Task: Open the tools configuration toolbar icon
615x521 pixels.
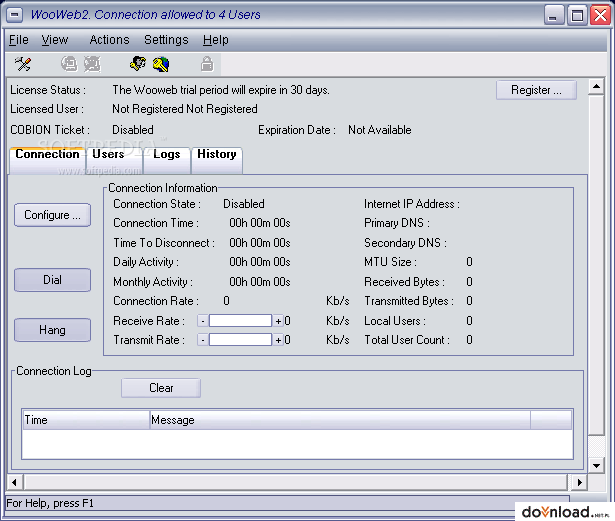Action: click(23, 64)
